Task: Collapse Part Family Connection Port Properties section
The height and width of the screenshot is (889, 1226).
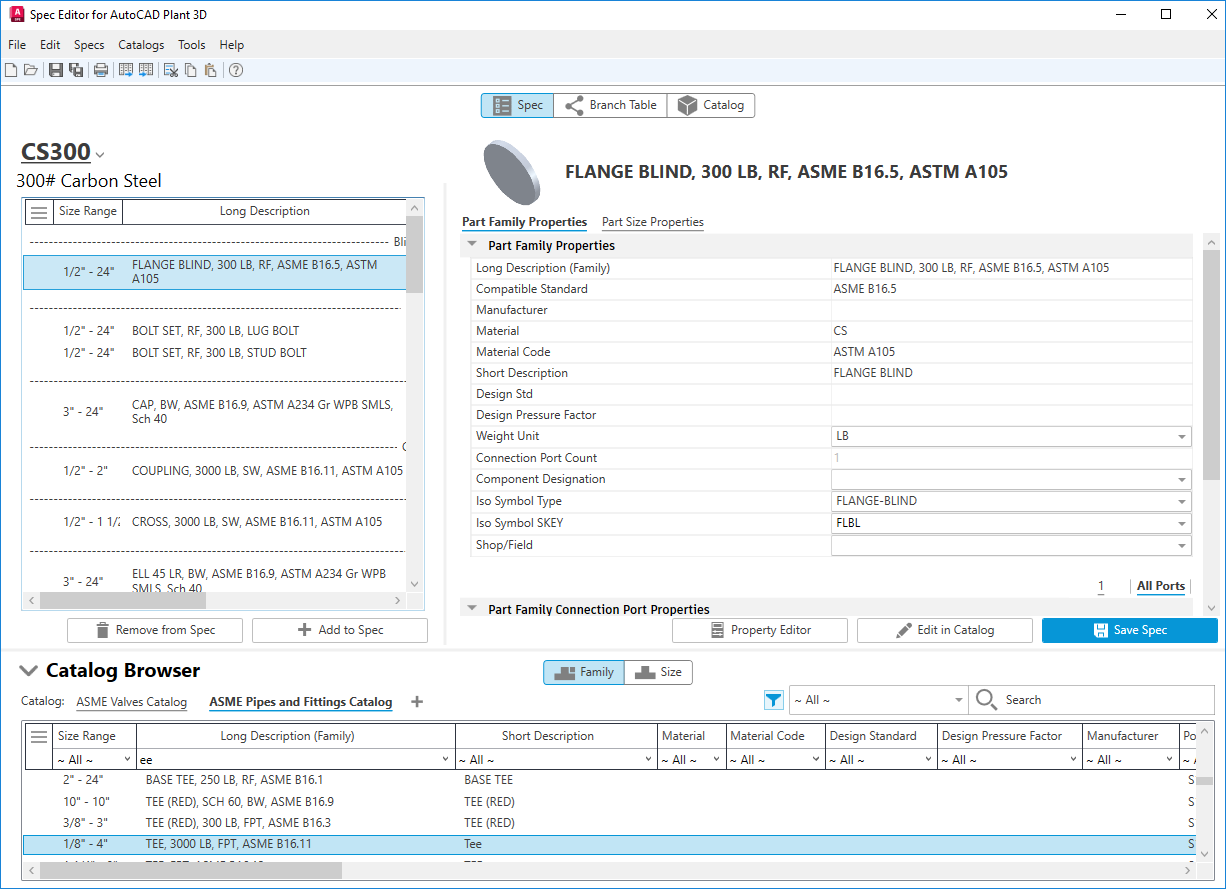Action: 472,609
